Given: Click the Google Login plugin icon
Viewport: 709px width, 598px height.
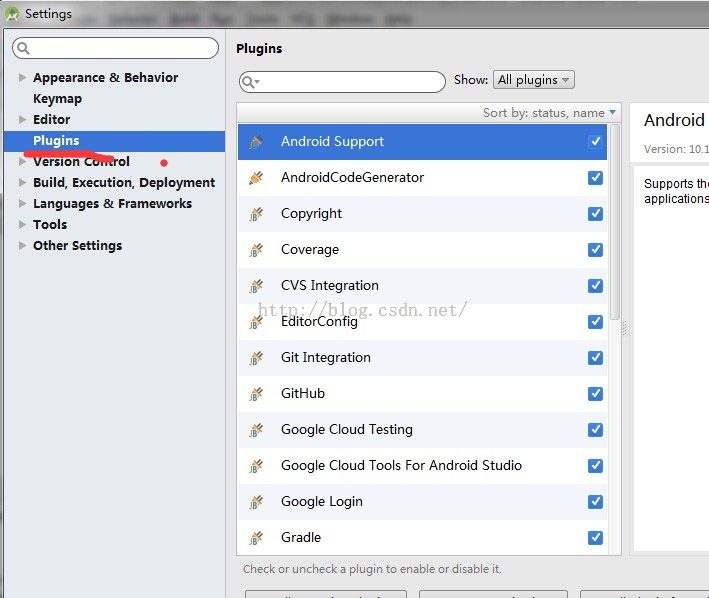Looking at the screenshot, I should pyautogui.click(x=256, y=502).
